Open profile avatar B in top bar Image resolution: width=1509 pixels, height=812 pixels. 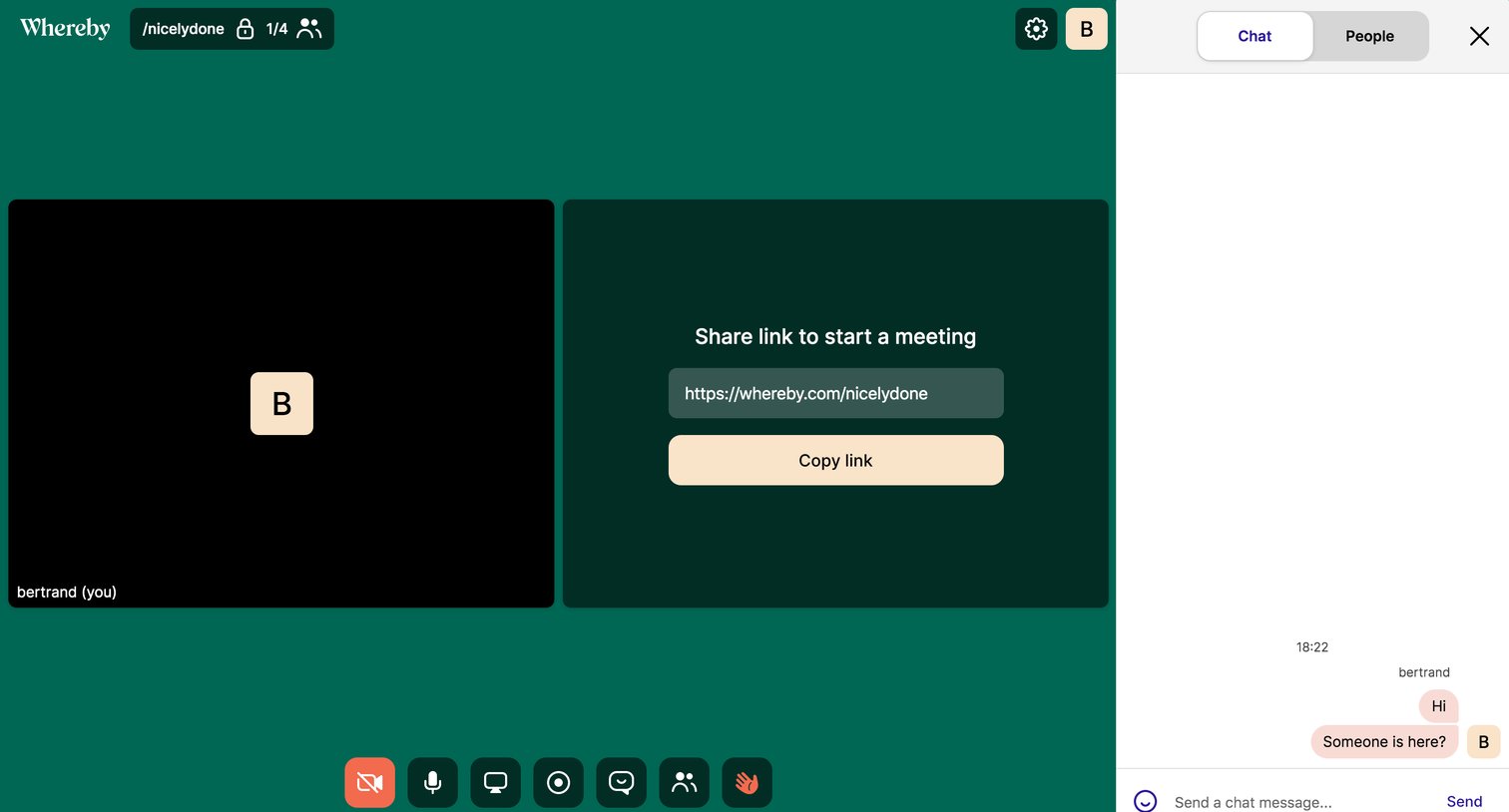[x=1087, y=29]
